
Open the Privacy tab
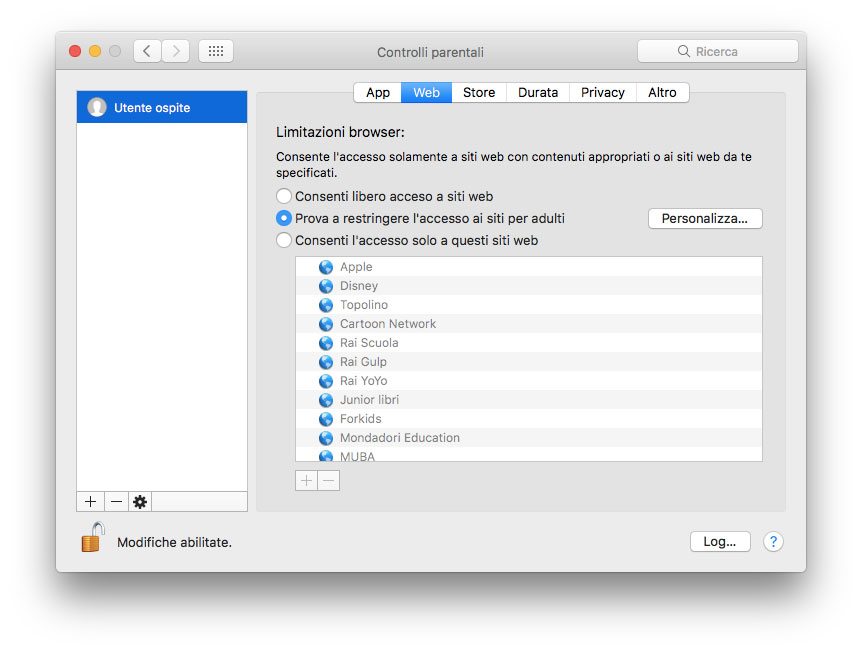[603, 92]
